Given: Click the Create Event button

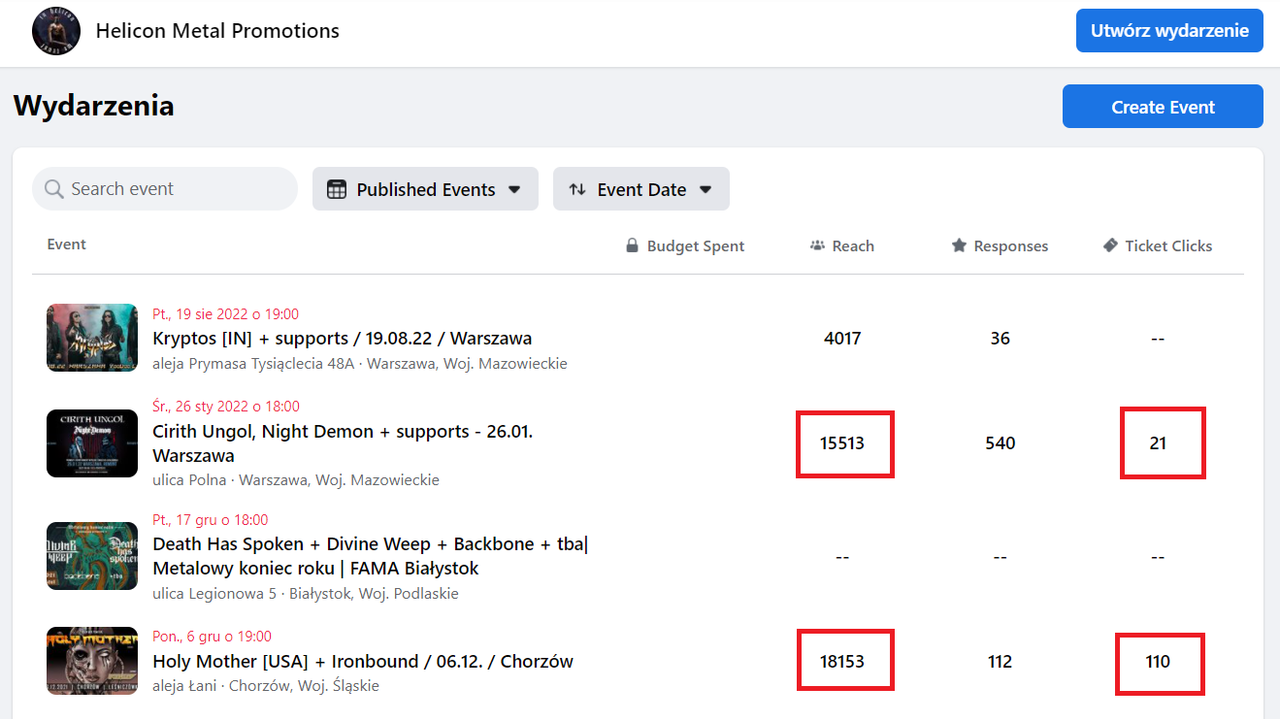Looking at the screenshot, I should pos(1163,107).
